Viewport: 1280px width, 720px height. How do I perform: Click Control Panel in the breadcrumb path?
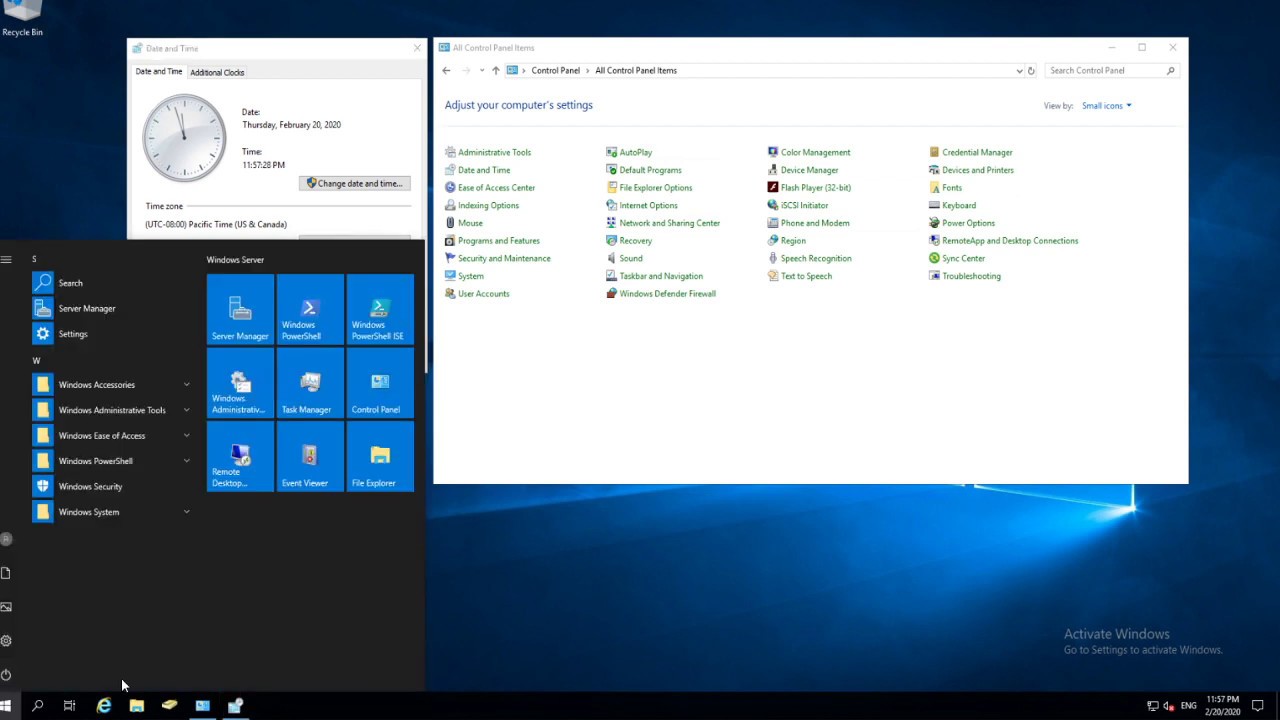[x=555, y=71]
